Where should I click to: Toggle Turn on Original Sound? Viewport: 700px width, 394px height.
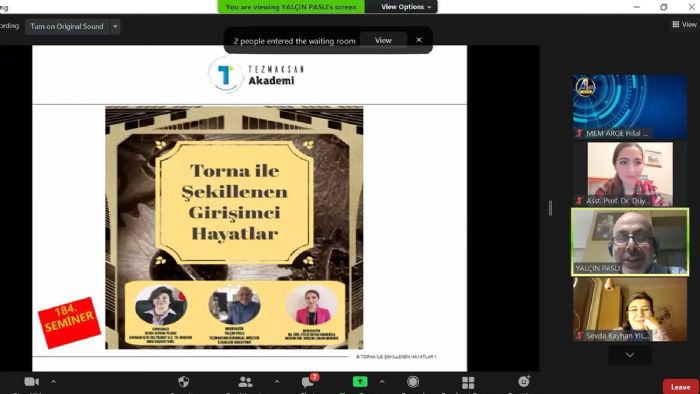pos(67,26)
